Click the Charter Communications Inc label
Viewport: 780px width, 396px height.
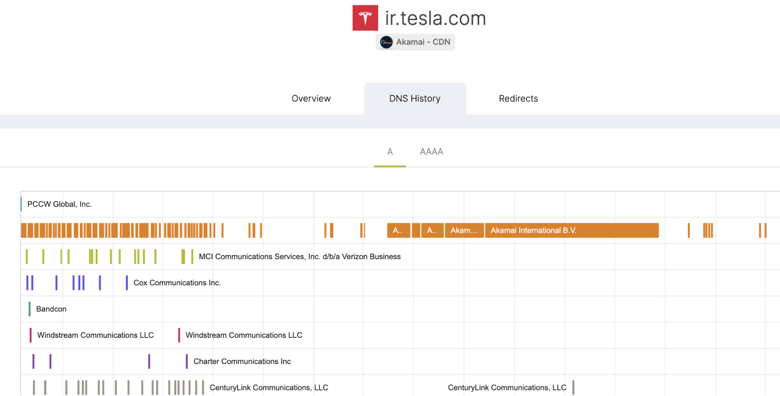tap(242, 361)
